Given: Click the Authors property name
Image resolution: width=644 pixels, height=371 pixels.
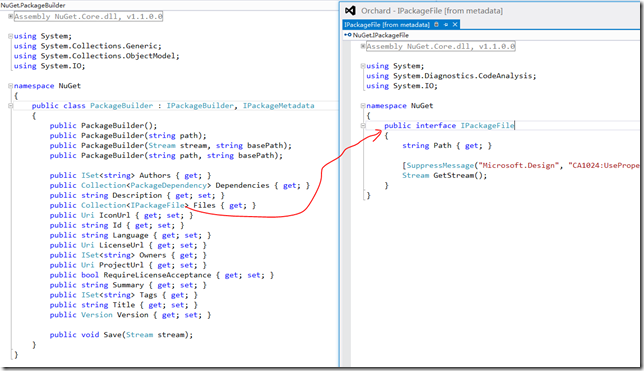Looking at the screenshot, I should pos(155,175).
